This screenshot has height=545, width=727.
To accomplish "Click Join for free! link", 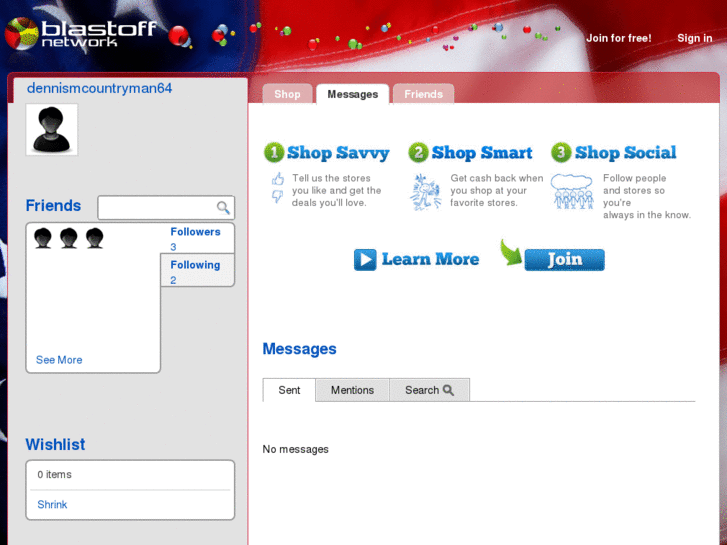I will coord(619,38).
